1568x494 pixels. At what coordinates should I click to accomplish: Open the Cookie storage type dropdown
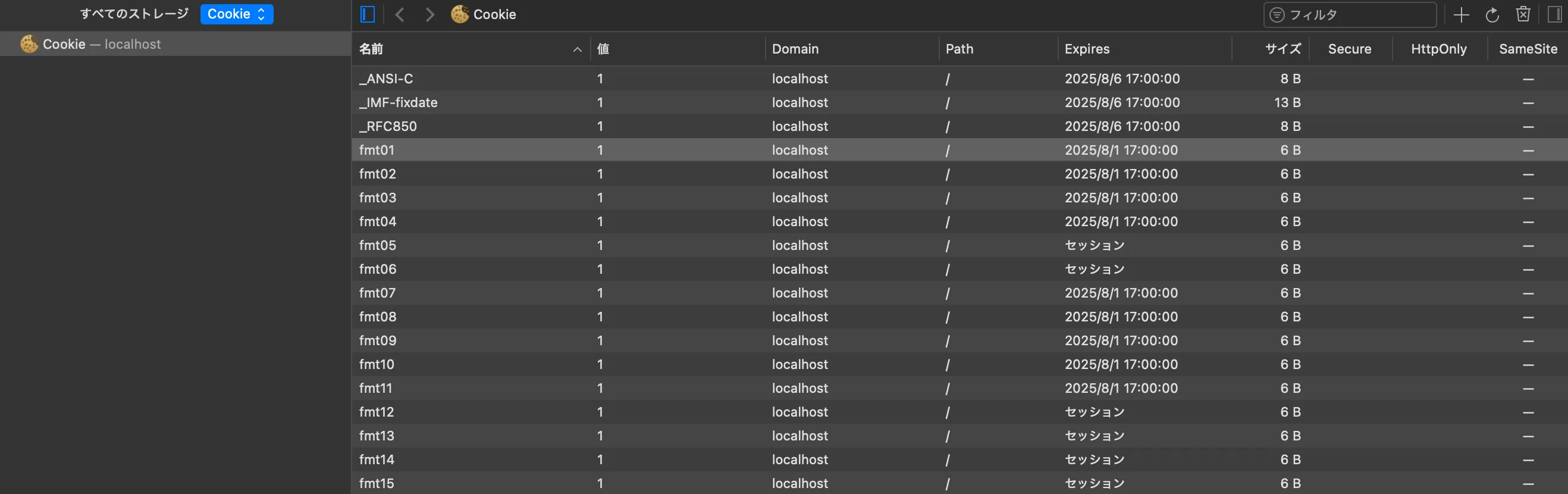pyautogui.click(x=236, y=14)
